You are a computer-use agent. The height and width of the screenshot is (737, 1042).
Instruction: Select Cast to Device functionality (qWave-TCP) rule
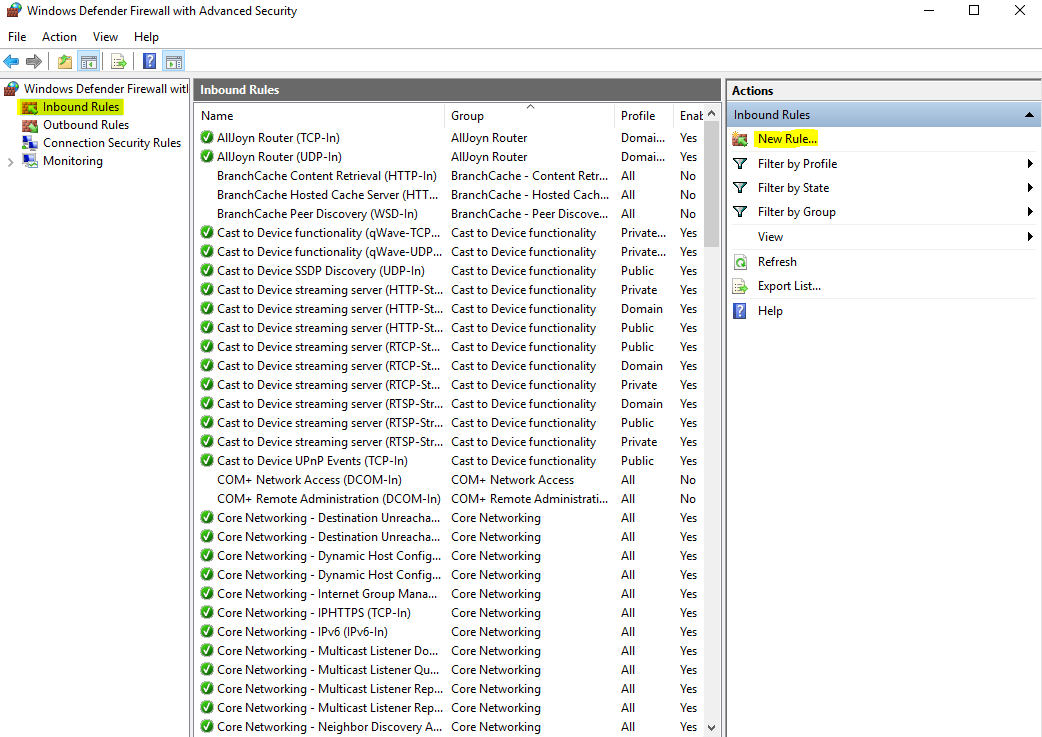coord(449,233)
